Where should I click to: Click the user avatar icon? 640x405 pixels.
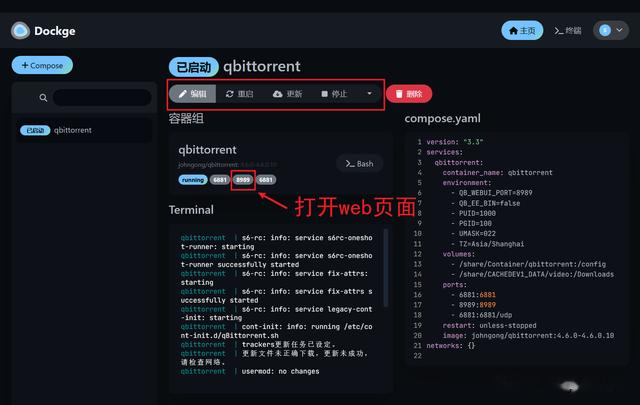605,30
